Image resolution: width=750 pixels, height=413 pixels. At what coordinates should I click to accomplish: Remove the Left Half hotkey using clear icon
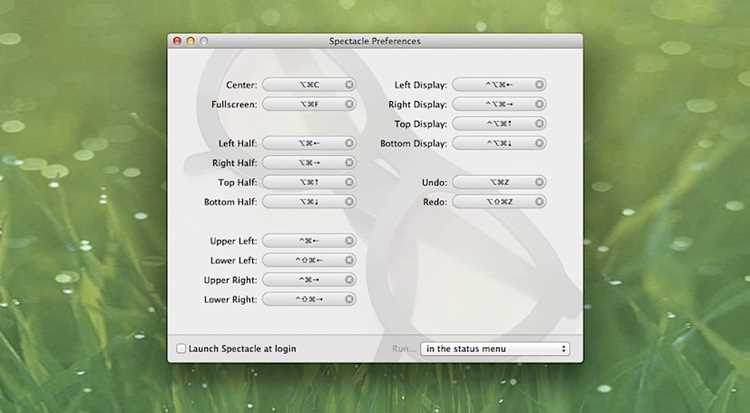(349, 143)
